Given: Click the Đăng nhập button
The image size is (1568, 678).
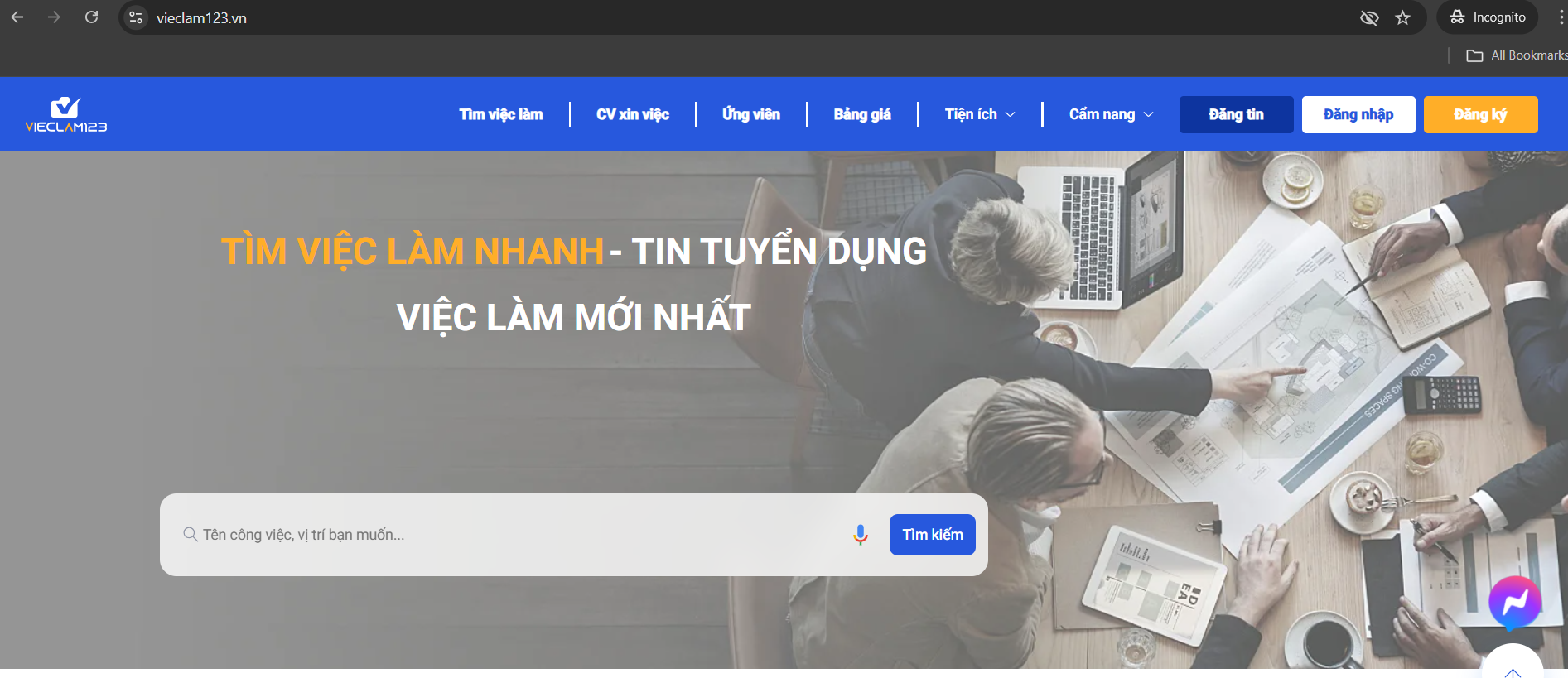Looking at the screenshot, I should pyautogui.click(x=1358, y=114).
